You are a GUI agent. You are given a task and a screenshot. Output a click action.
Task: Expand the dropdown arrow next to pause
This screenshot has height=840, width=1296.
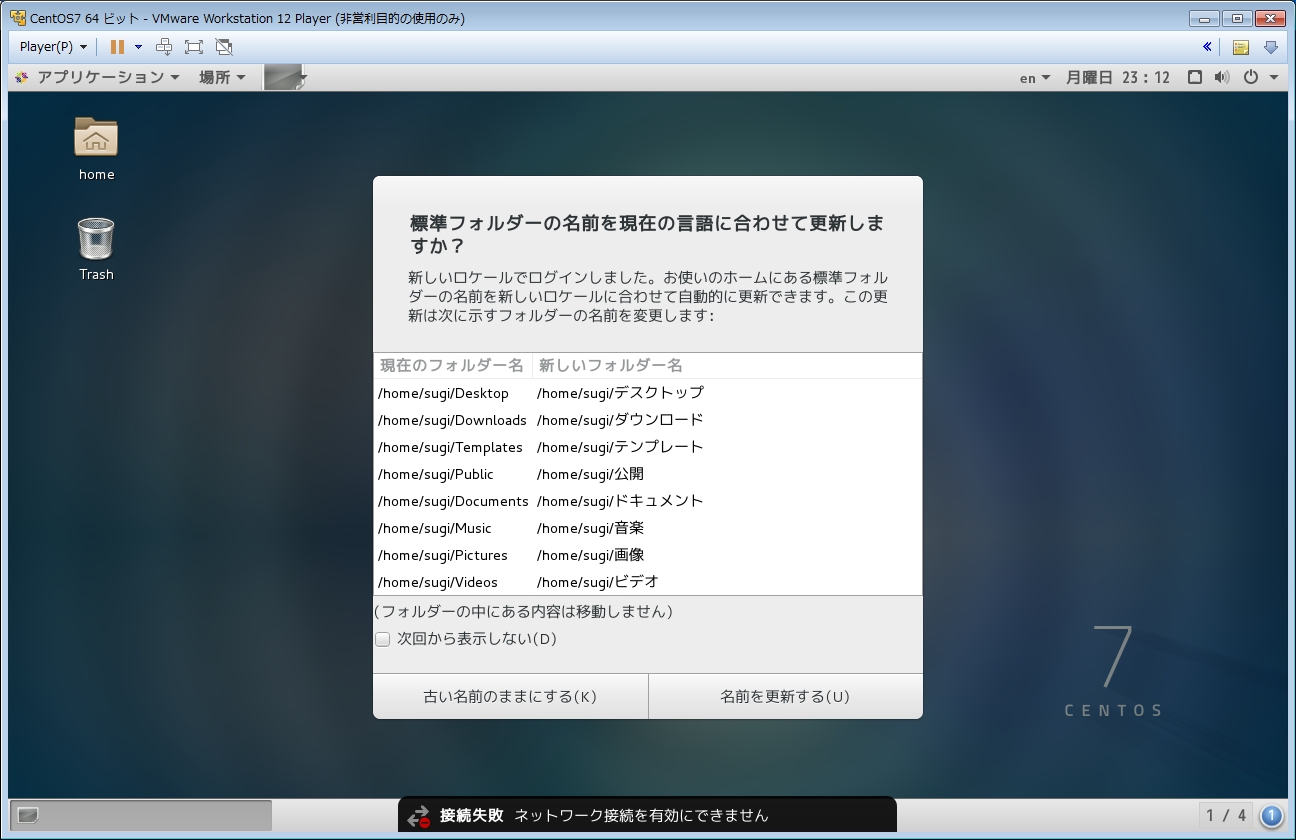(x=138, y=47)
